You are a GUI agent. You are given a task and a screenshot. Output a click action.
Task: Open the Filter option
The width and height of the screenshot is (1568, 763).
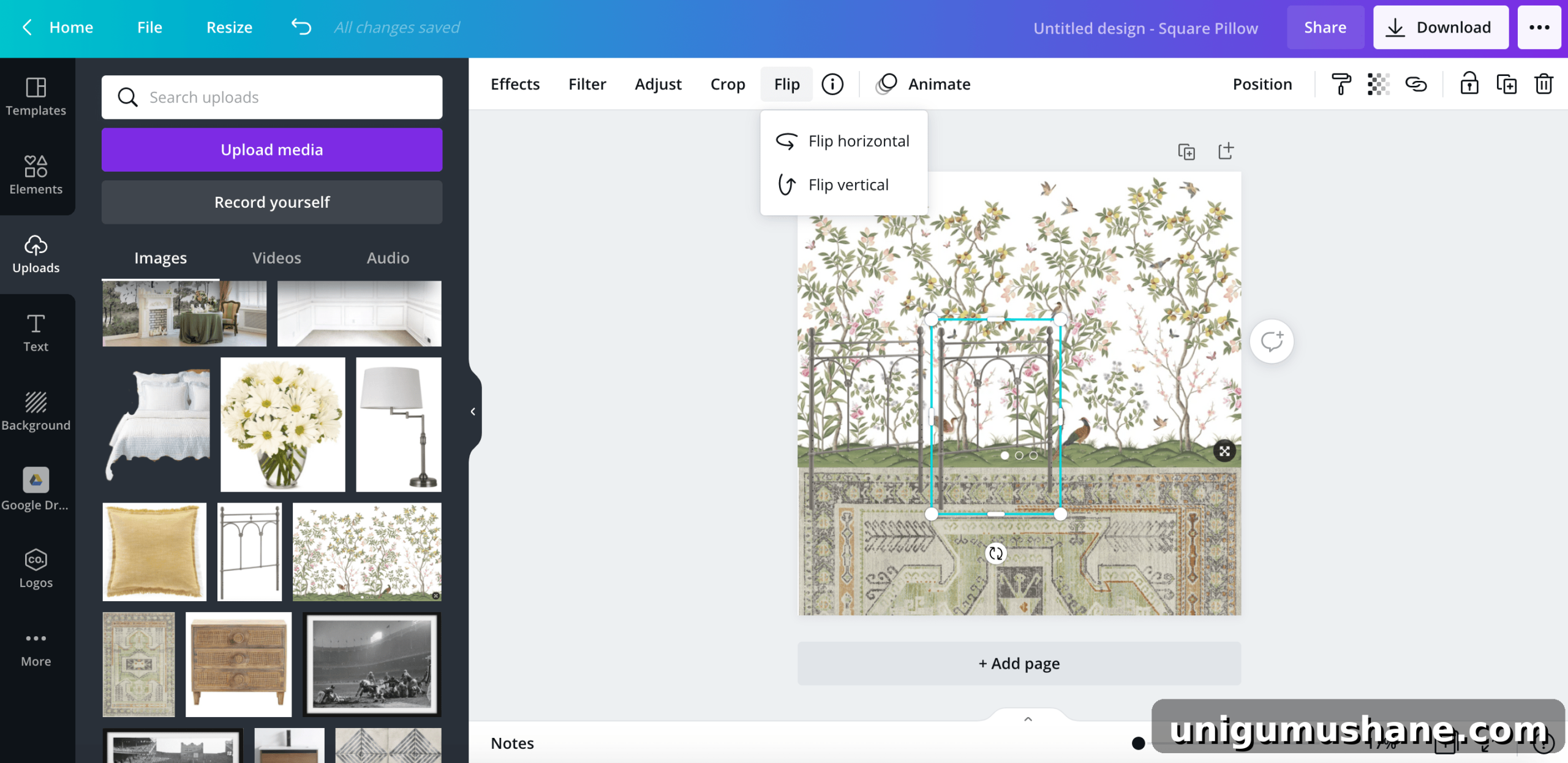587,84
